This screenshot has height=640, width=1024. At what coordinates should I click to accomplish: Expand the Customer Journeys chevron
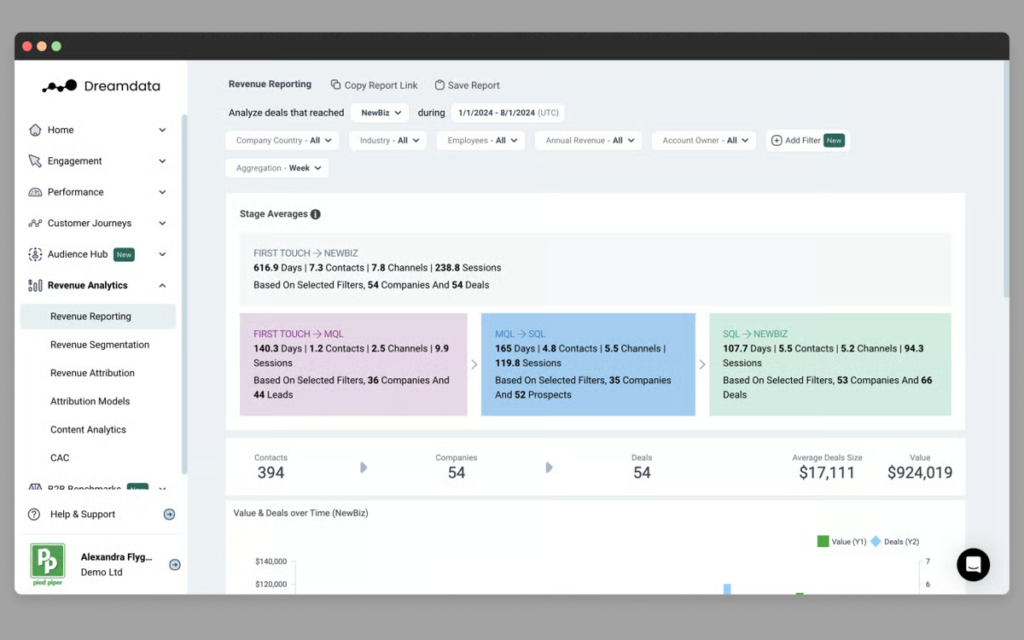coord(162,223)
